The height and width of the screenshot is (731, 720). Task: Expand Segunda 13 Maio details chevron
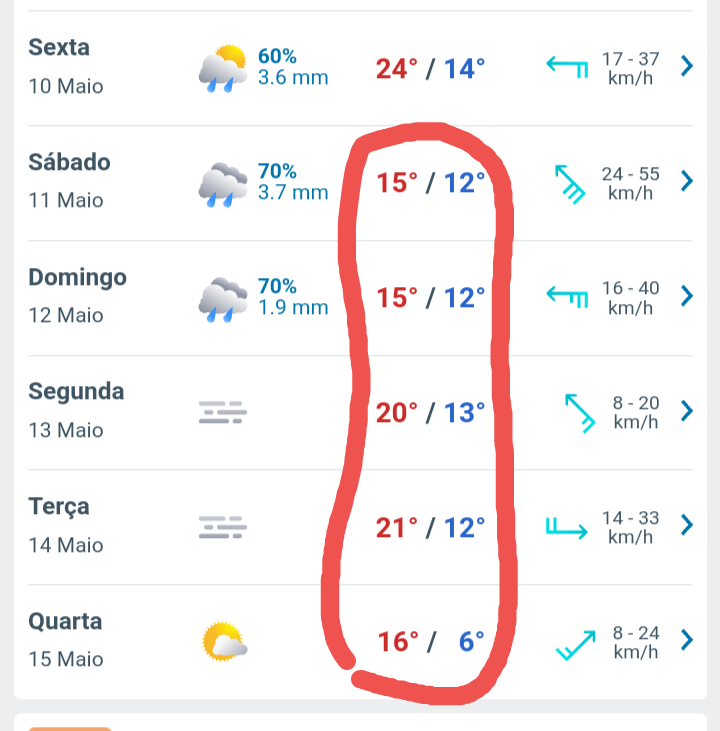pos(686,411)
